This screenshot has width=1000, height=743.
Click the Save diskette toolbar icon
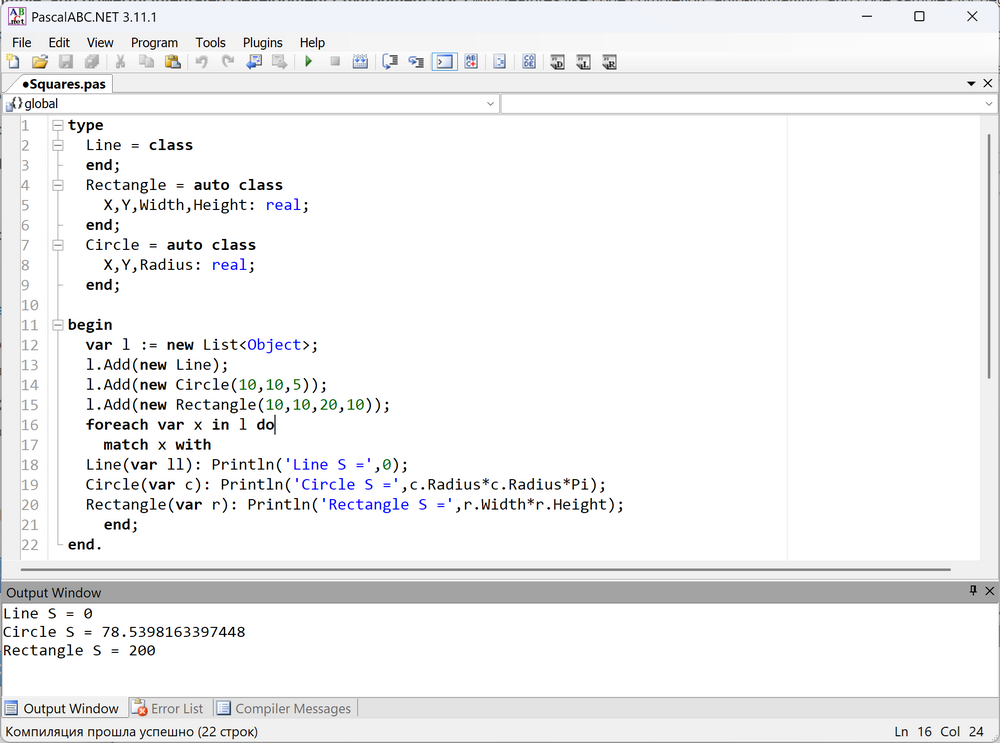[66, 62]
